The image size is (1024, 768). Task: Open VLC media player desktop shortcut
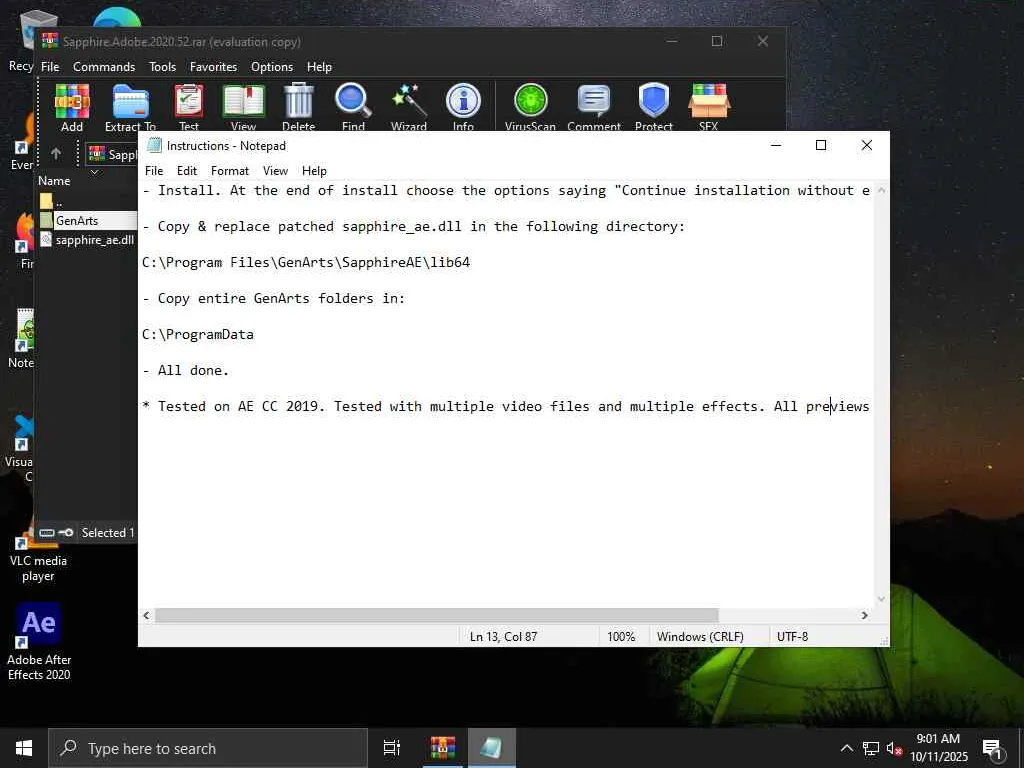click(38, 552)
